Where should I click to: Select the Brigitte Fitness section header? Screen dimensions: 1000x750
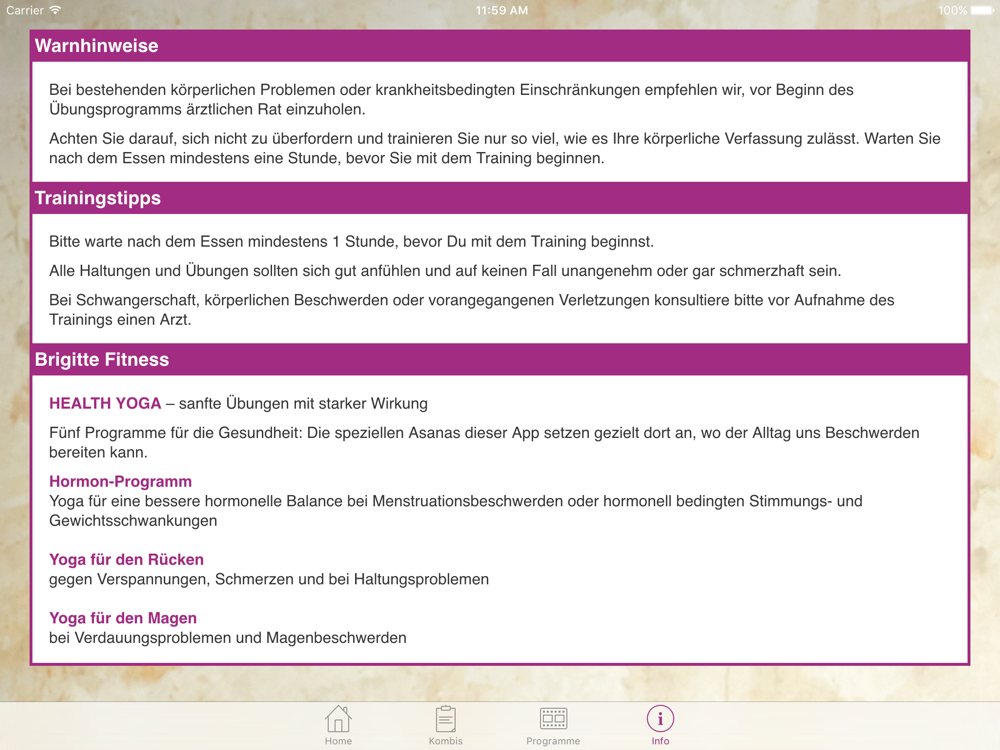click(500, 360)
